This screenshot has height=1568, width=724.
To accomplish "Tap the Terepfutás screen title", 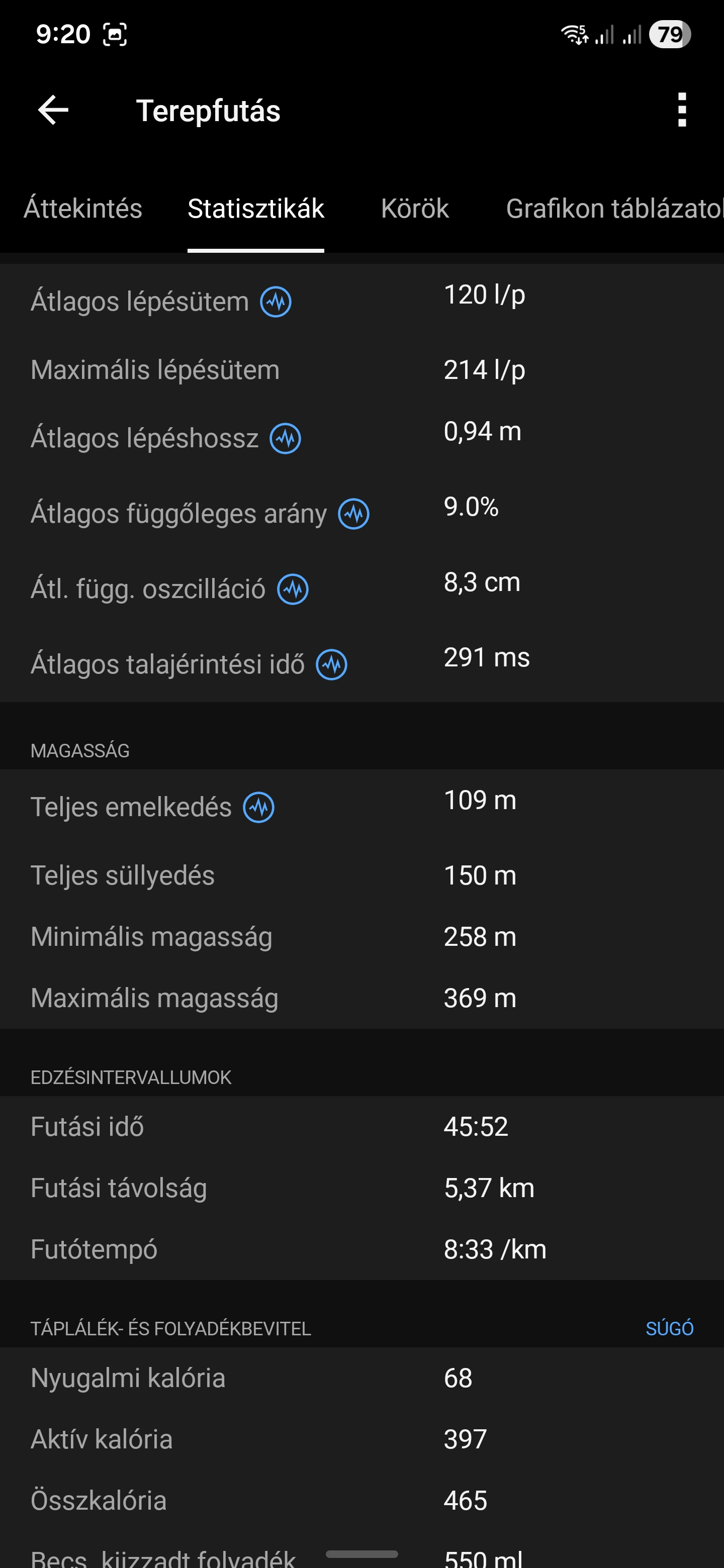I will (208, 111).
